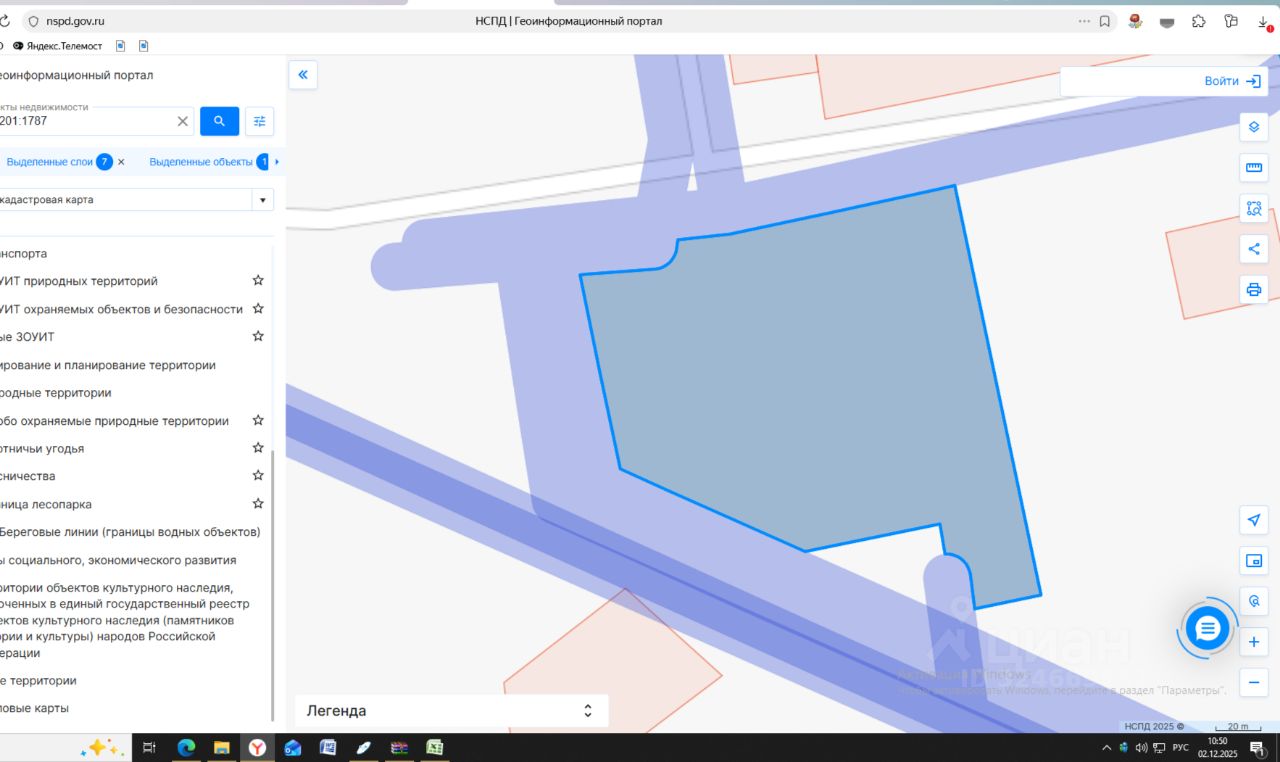Open the Выделенные слои tab
This screenshot has height=762, width=1280.
[60, 161]
